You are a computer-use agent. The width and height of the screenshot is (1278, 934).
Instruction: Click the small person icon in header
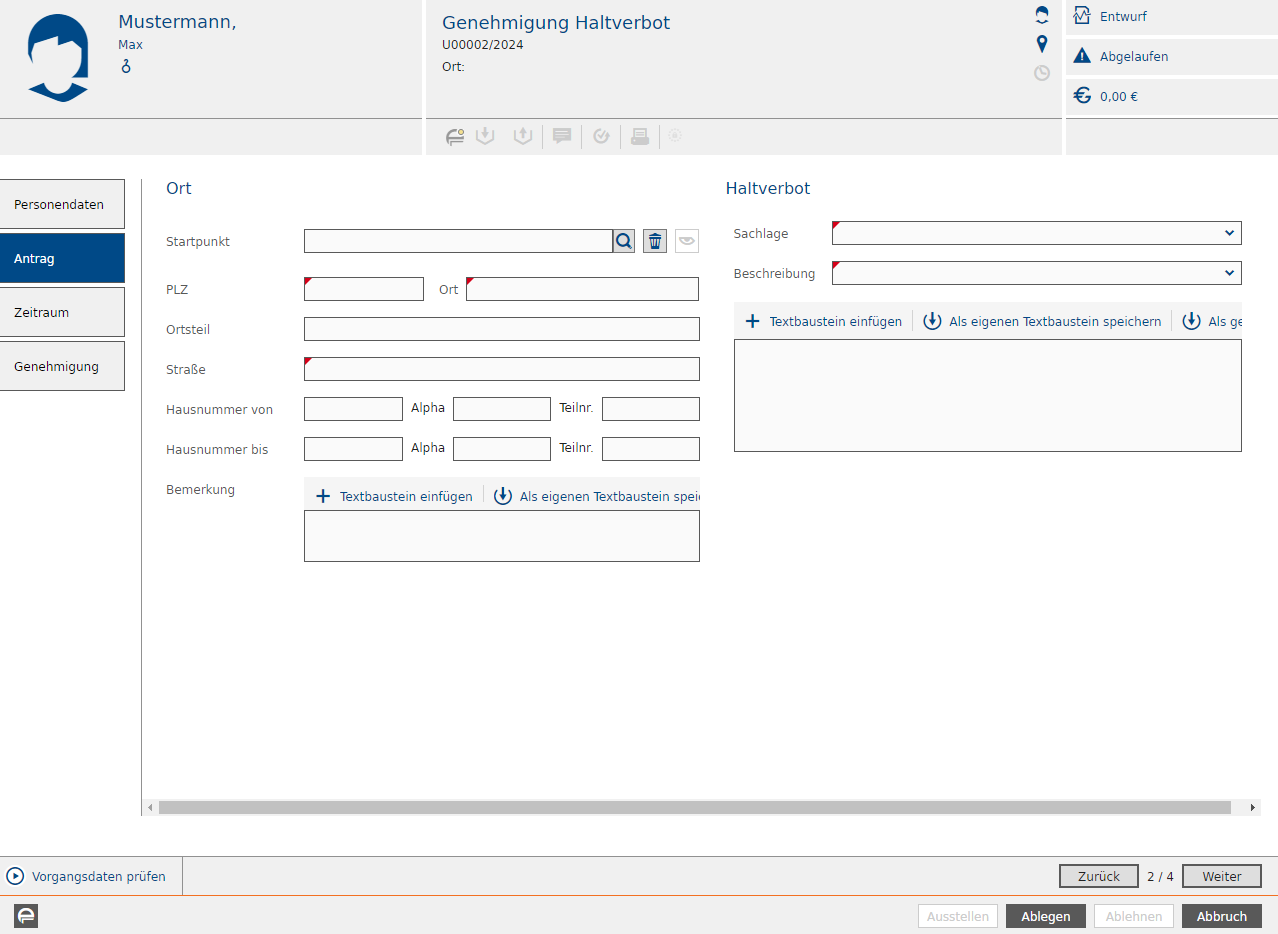coord(1042,15)
